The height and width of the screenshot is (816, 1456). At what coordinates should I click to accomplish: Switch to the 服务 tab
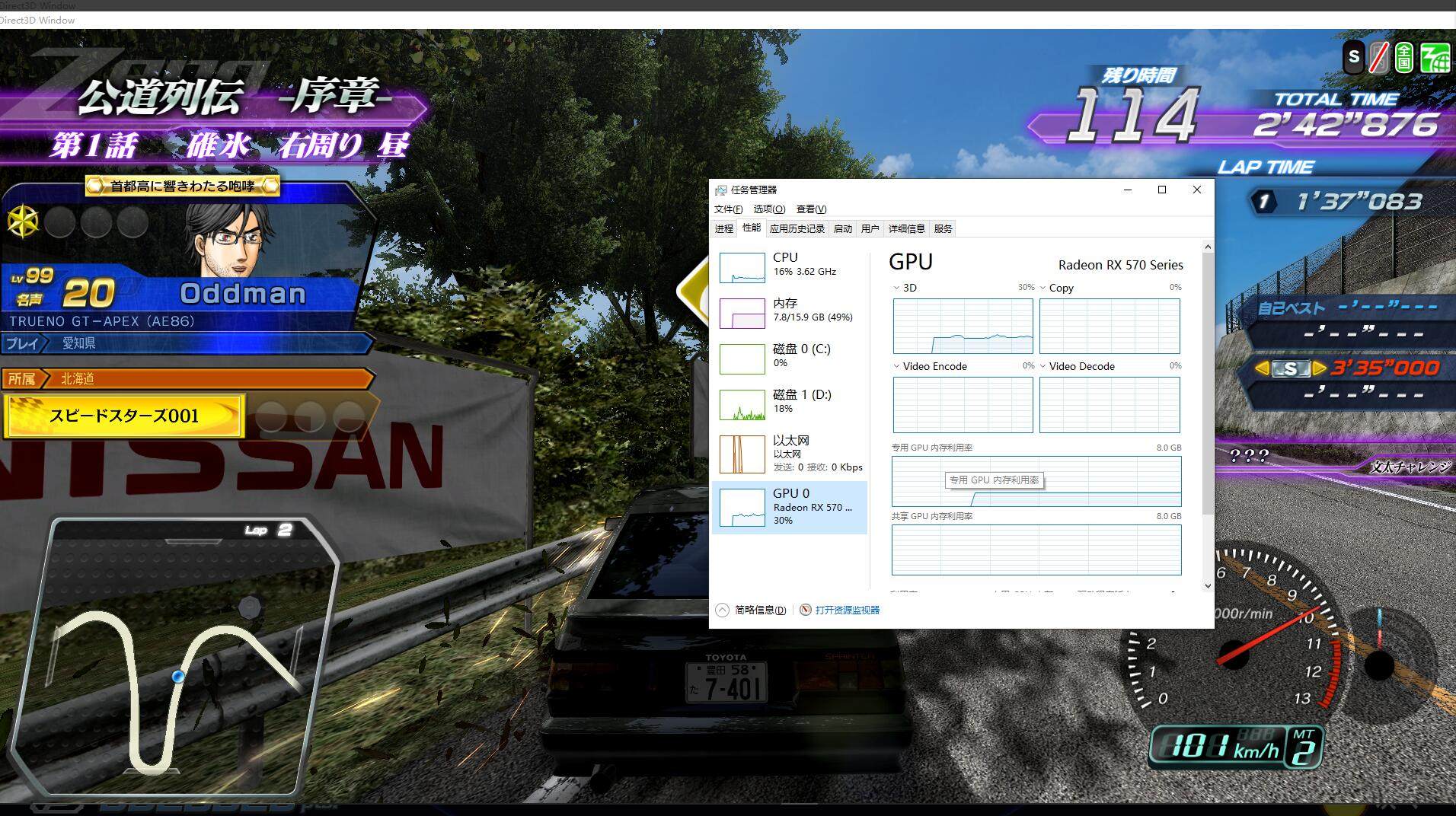[943, 228]
